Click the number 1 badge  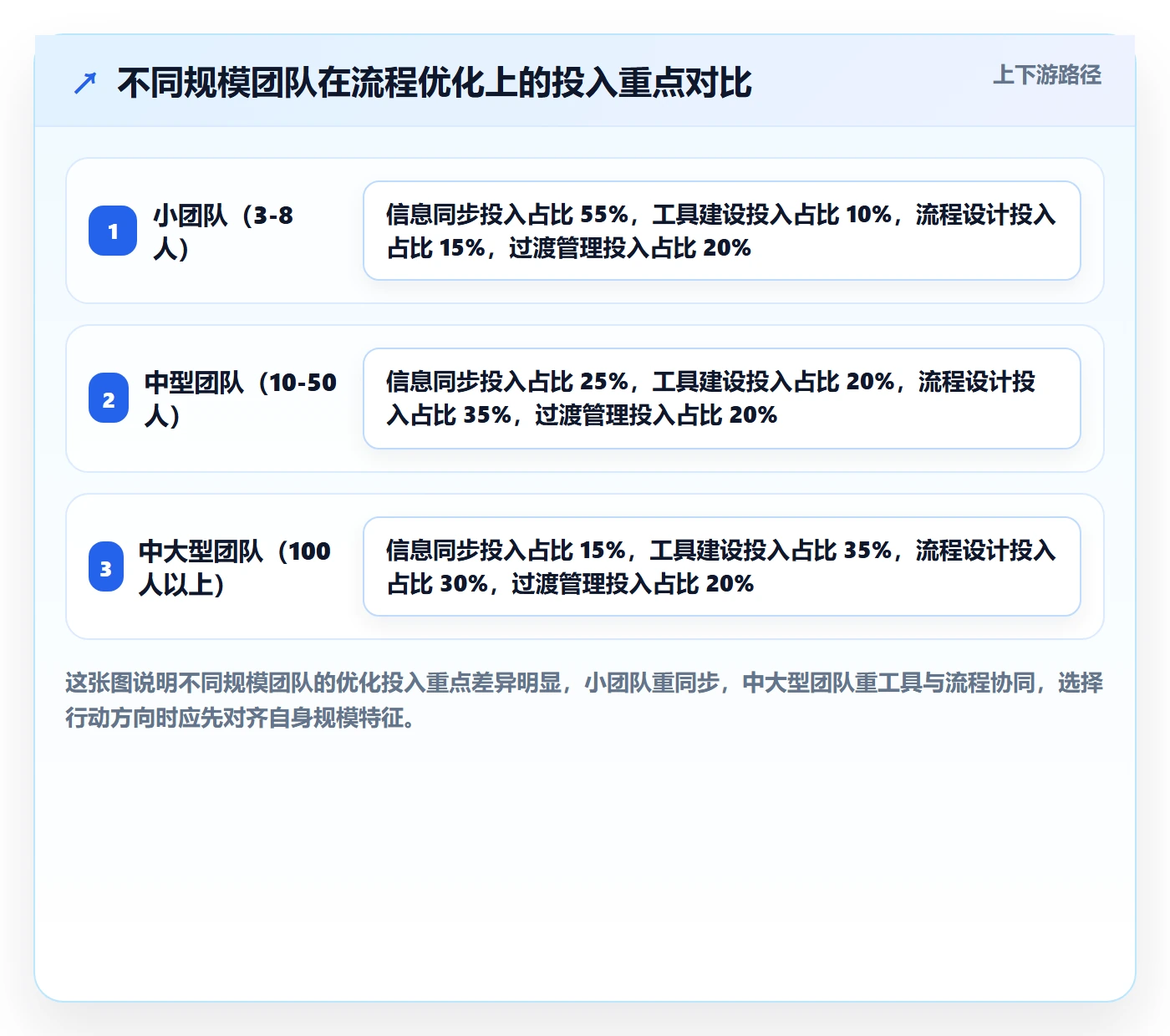[113, 231]
